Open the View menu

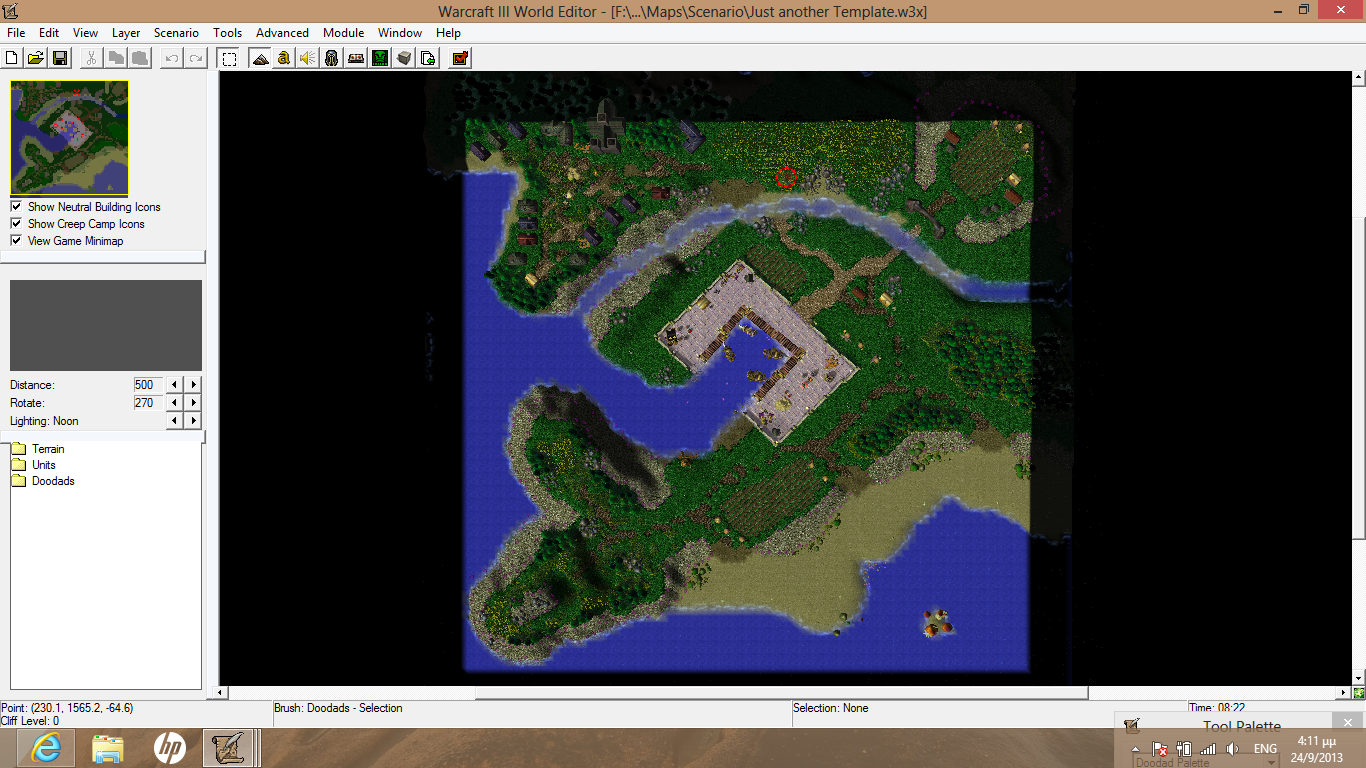click(86, 33)
